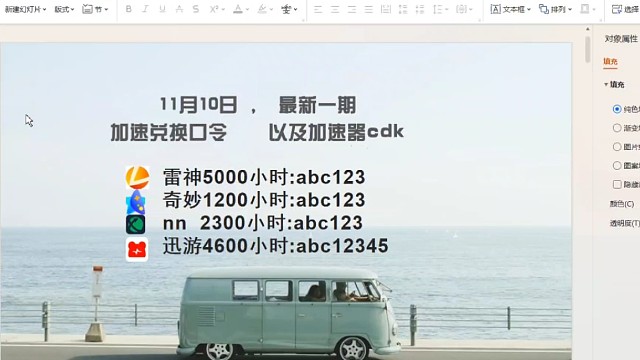Screen dimensions: 640x360
Task: Apply distributed alignment icon
Action: tap(386, 9)
